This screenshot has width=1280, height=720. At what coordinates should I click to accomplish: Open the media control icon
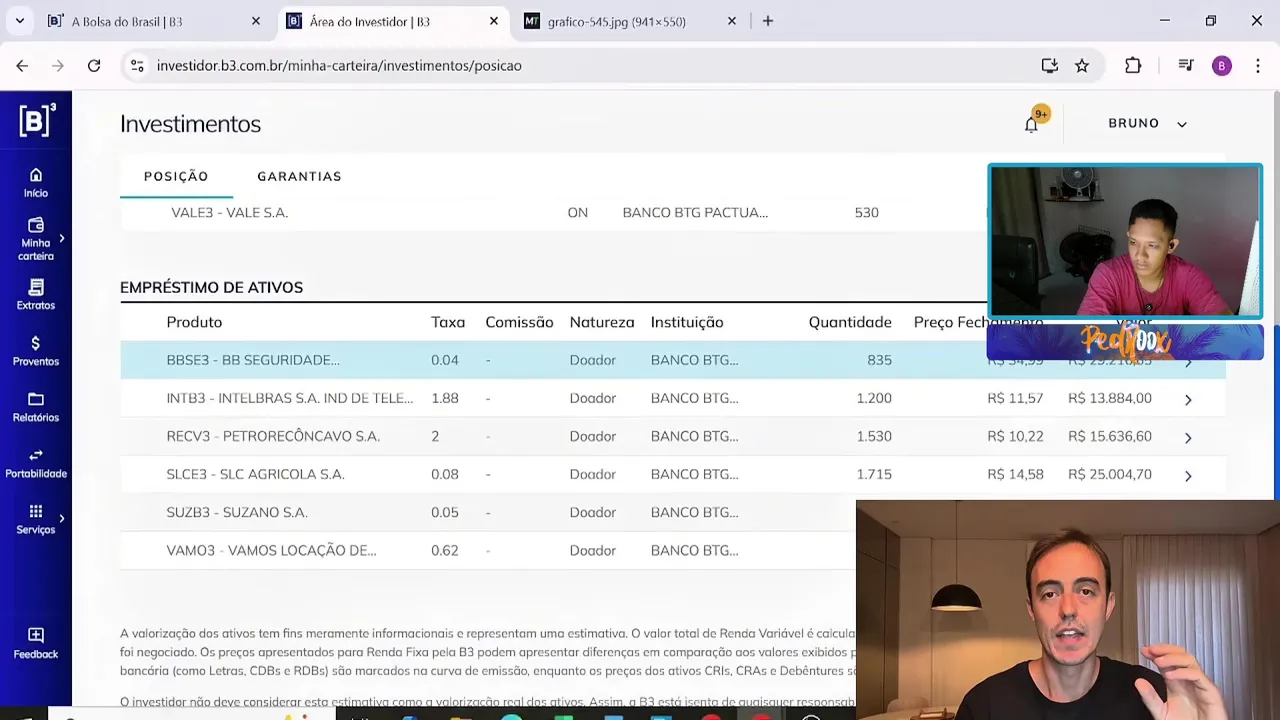pyautogui.click(x=1186, y=66)
